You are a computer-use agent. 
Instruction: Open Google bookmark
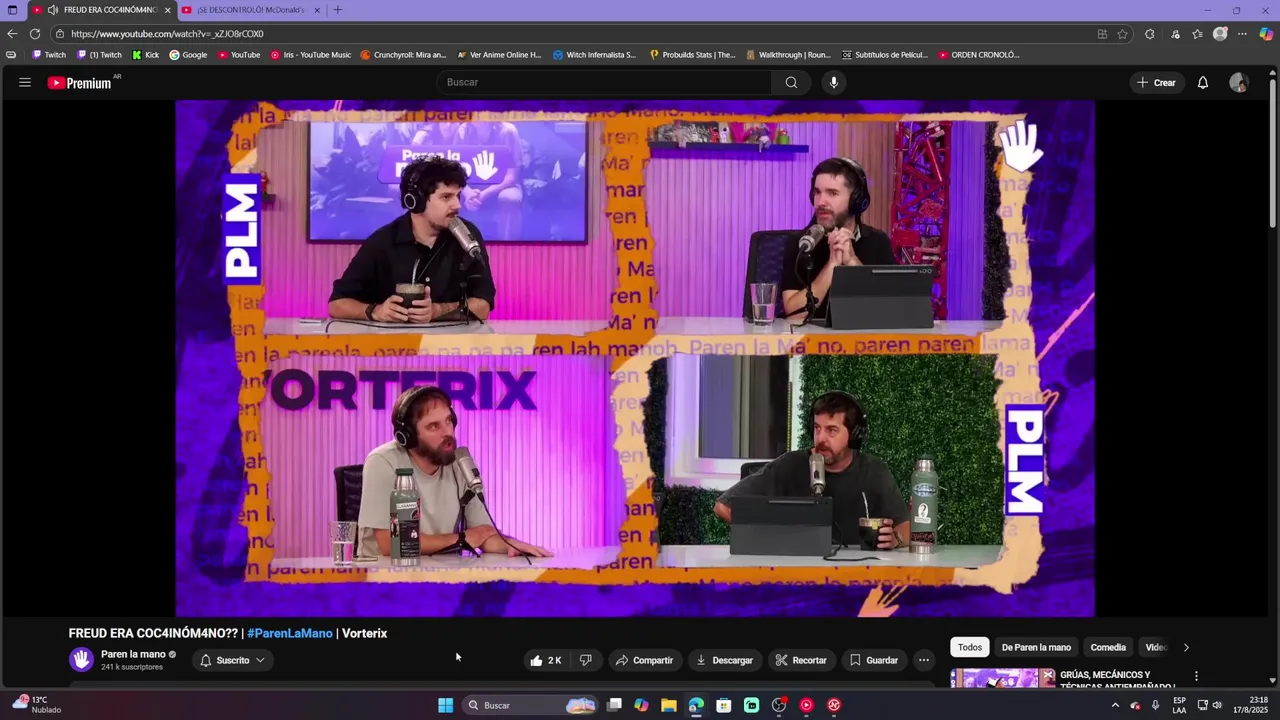coord(188,55)
